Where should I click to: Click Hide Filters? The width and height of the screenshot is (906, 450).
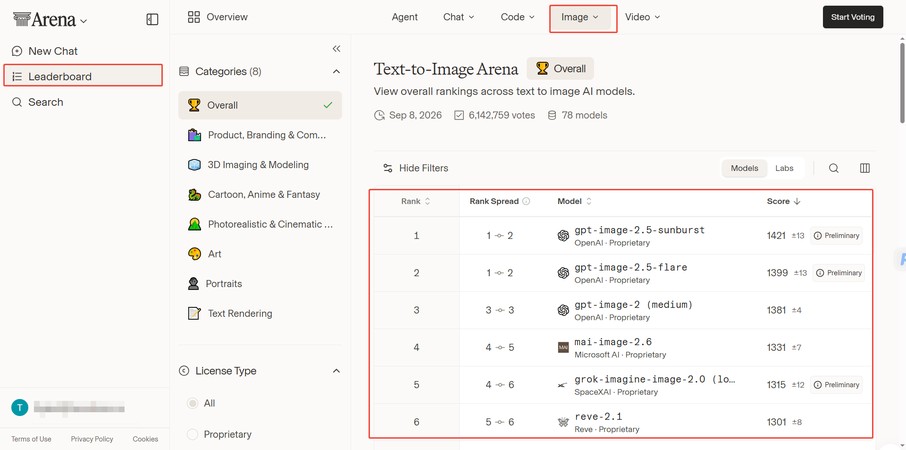415,168
